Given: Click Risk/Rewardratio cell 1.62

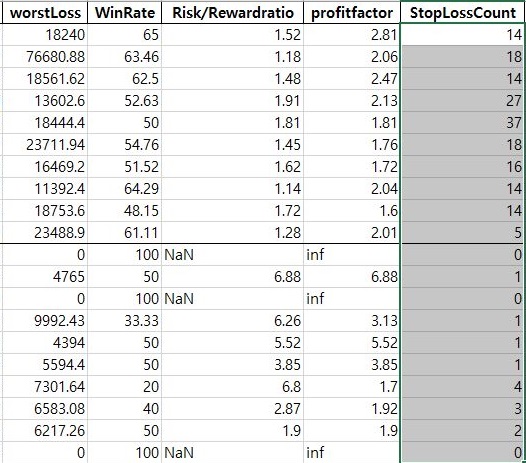Looking at the screenshot, I should (232, 166).
